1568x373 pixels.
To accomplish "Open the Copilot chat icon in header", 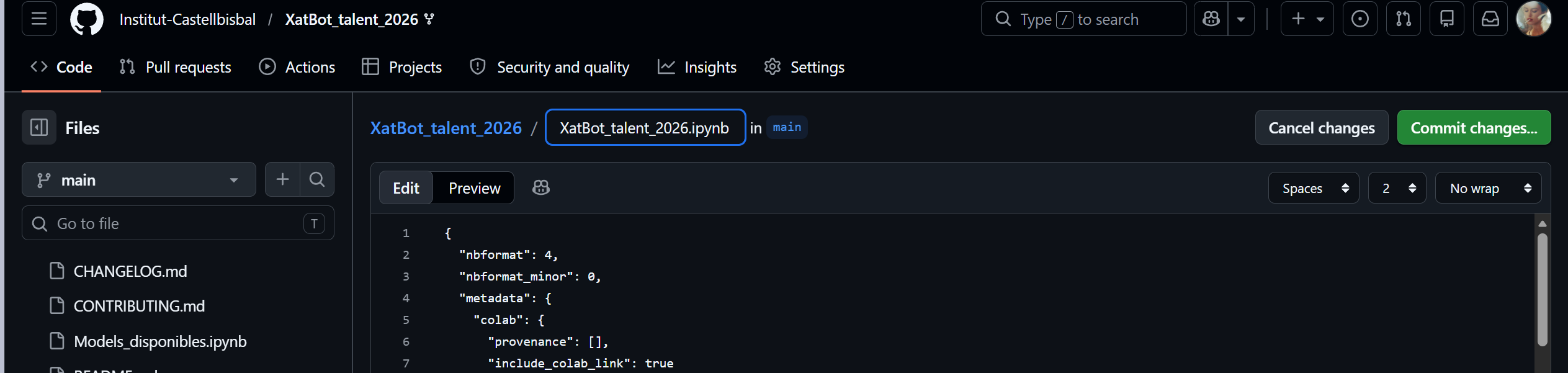I will pos(1211,19).
